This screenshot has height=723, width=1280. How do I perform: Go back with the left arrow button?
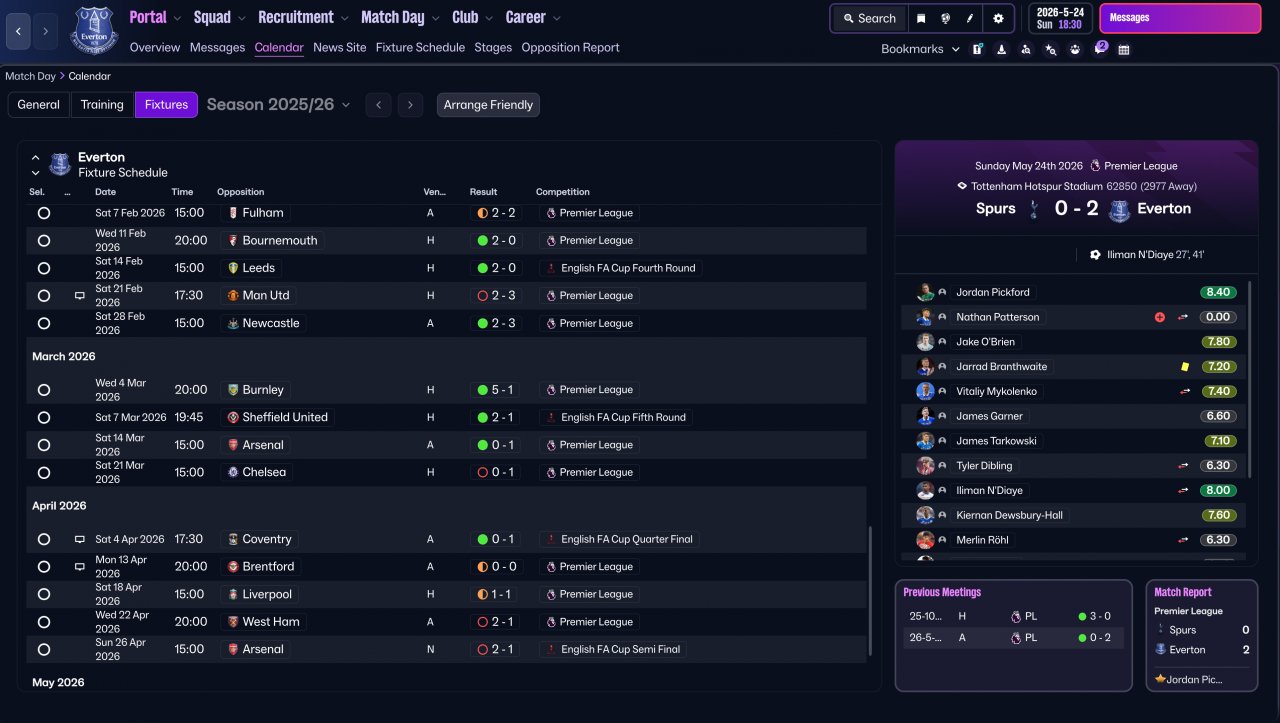(18, 31)
